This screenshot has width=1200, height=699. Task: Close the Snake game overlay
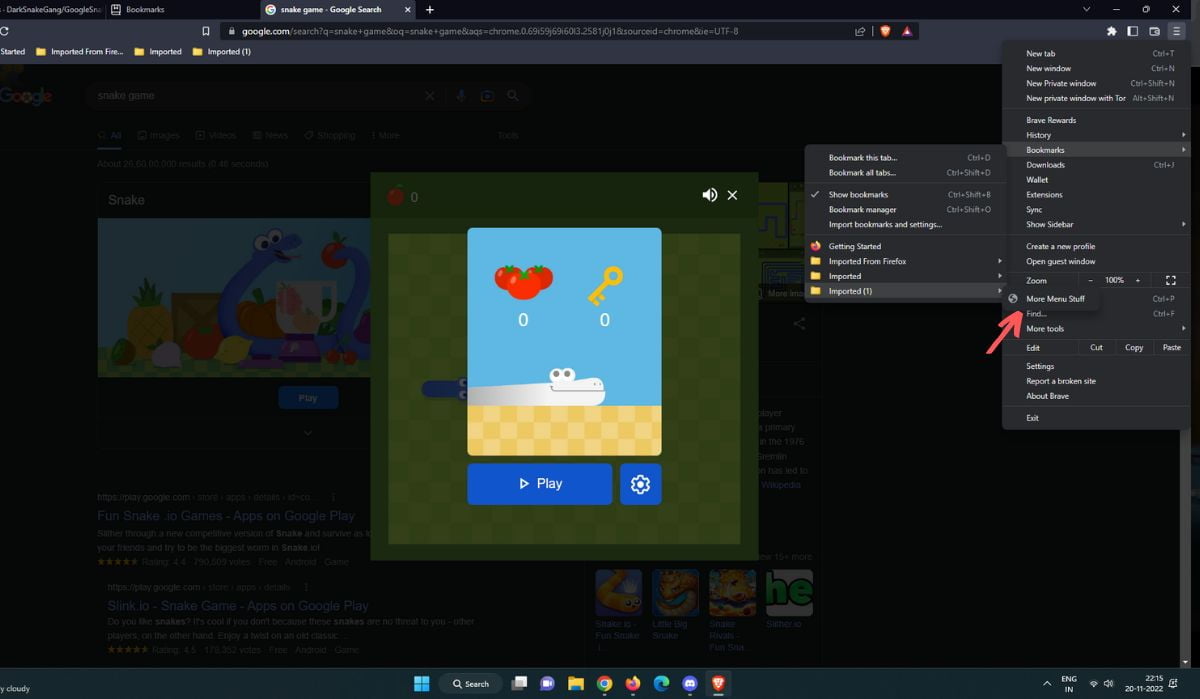732,195
